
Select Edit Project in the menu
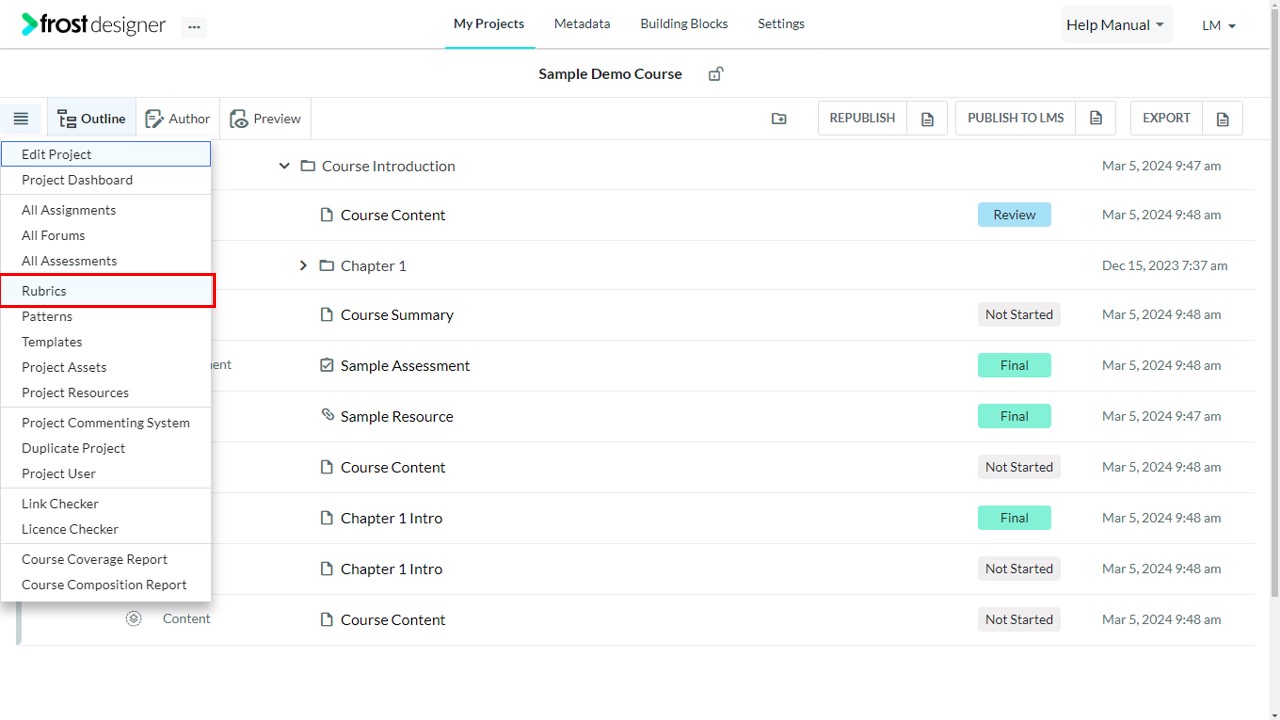[x=106, y=154]
